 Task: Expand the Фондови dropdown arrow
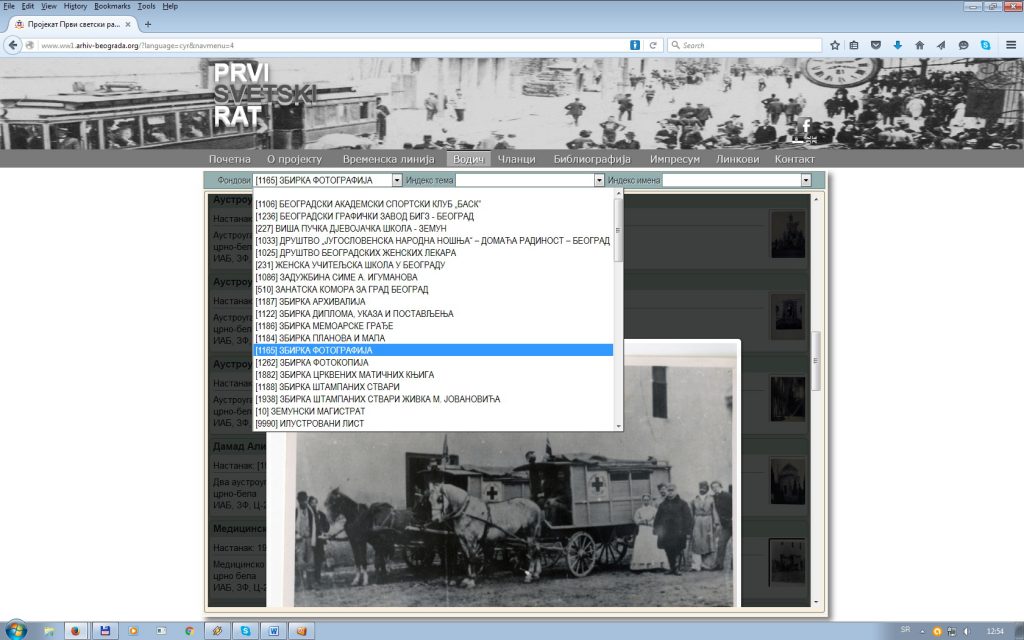click(x=397, y=180)
